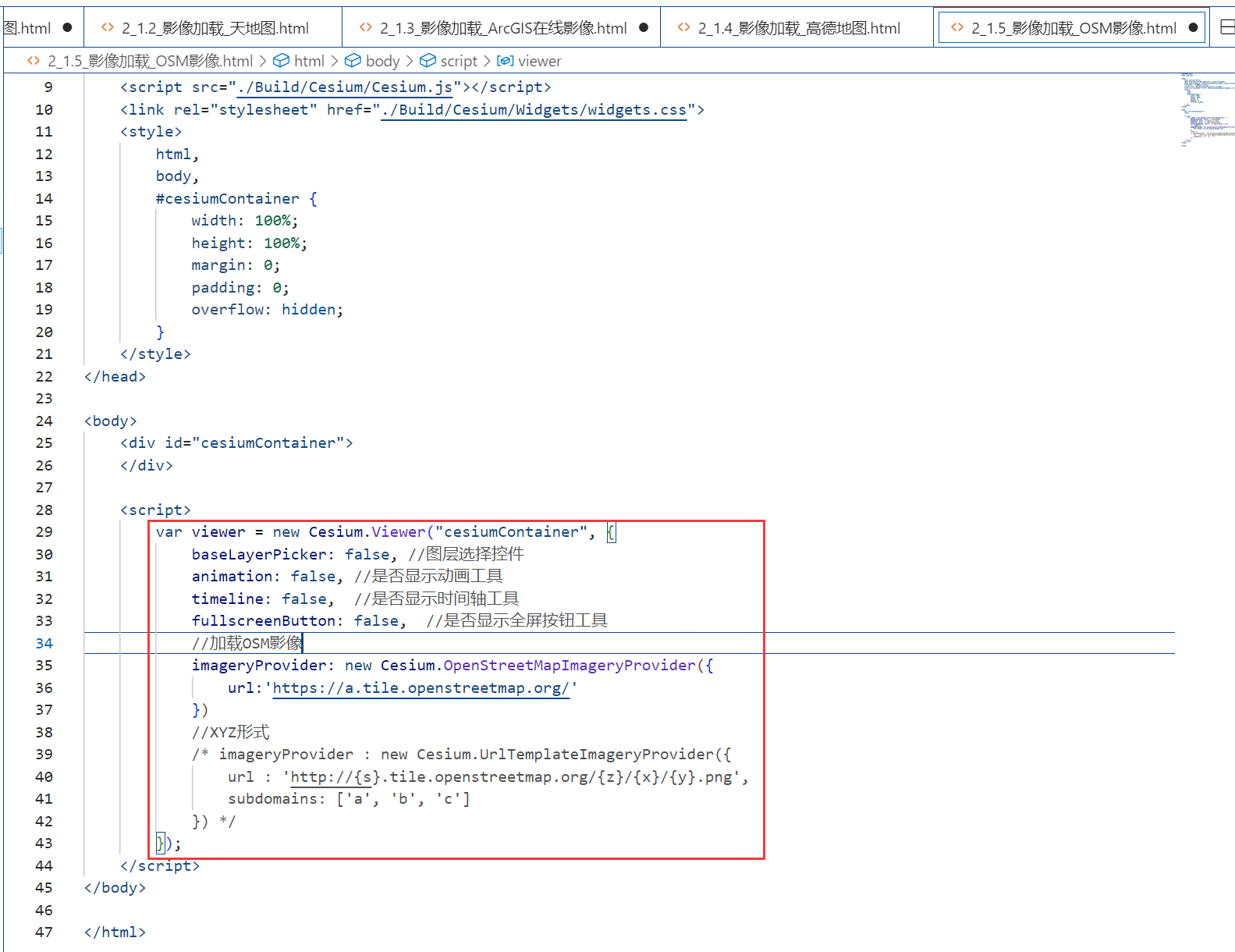Click line number 11 in the gutter

pyautogui.click(x=44, y=132)
